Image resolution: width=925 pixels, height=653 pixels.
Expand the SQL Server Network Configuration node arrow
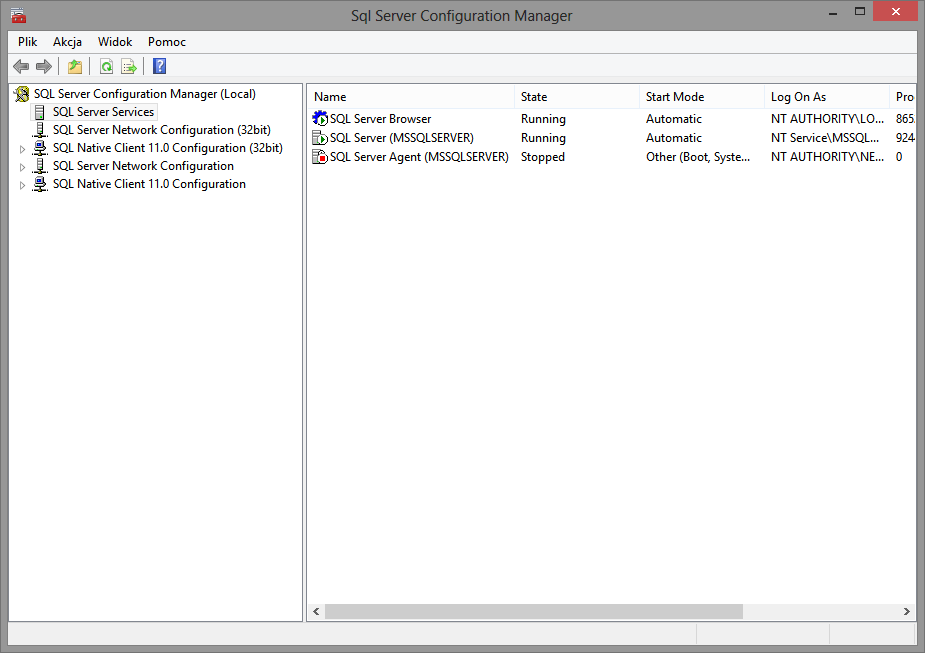point(23,167)
